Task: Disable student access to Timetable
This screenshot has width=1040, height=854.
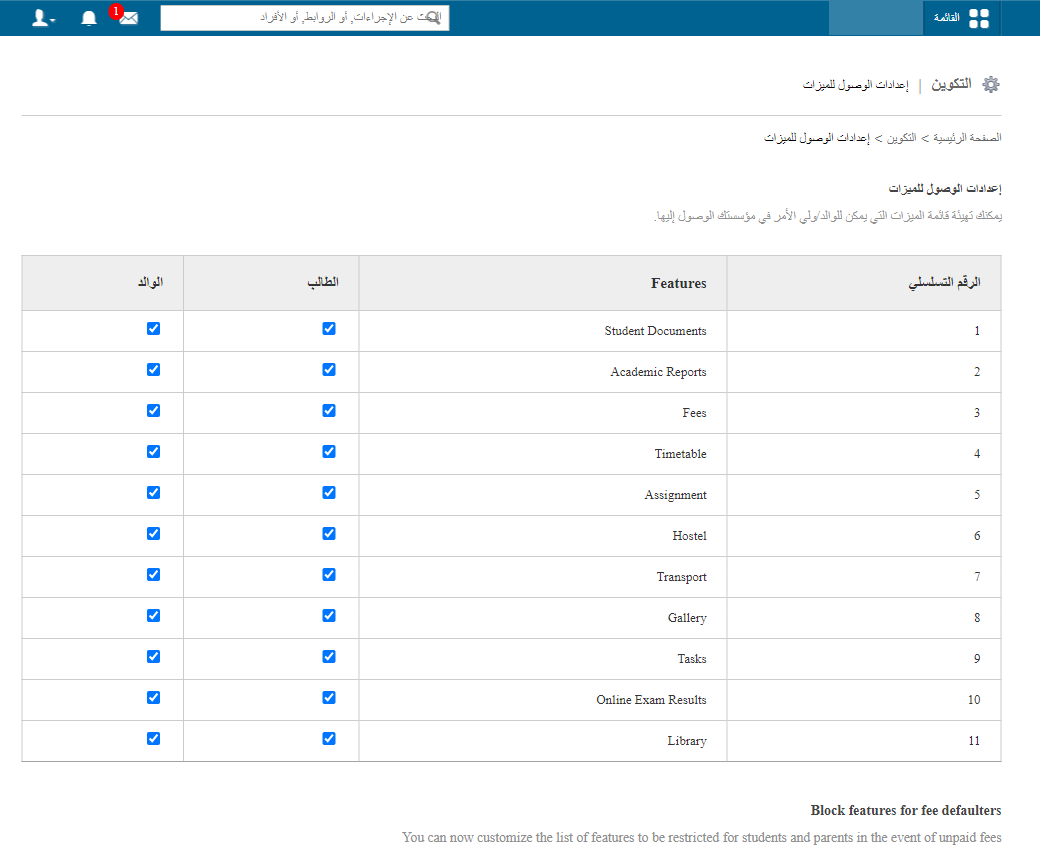Action: point(329,452)
